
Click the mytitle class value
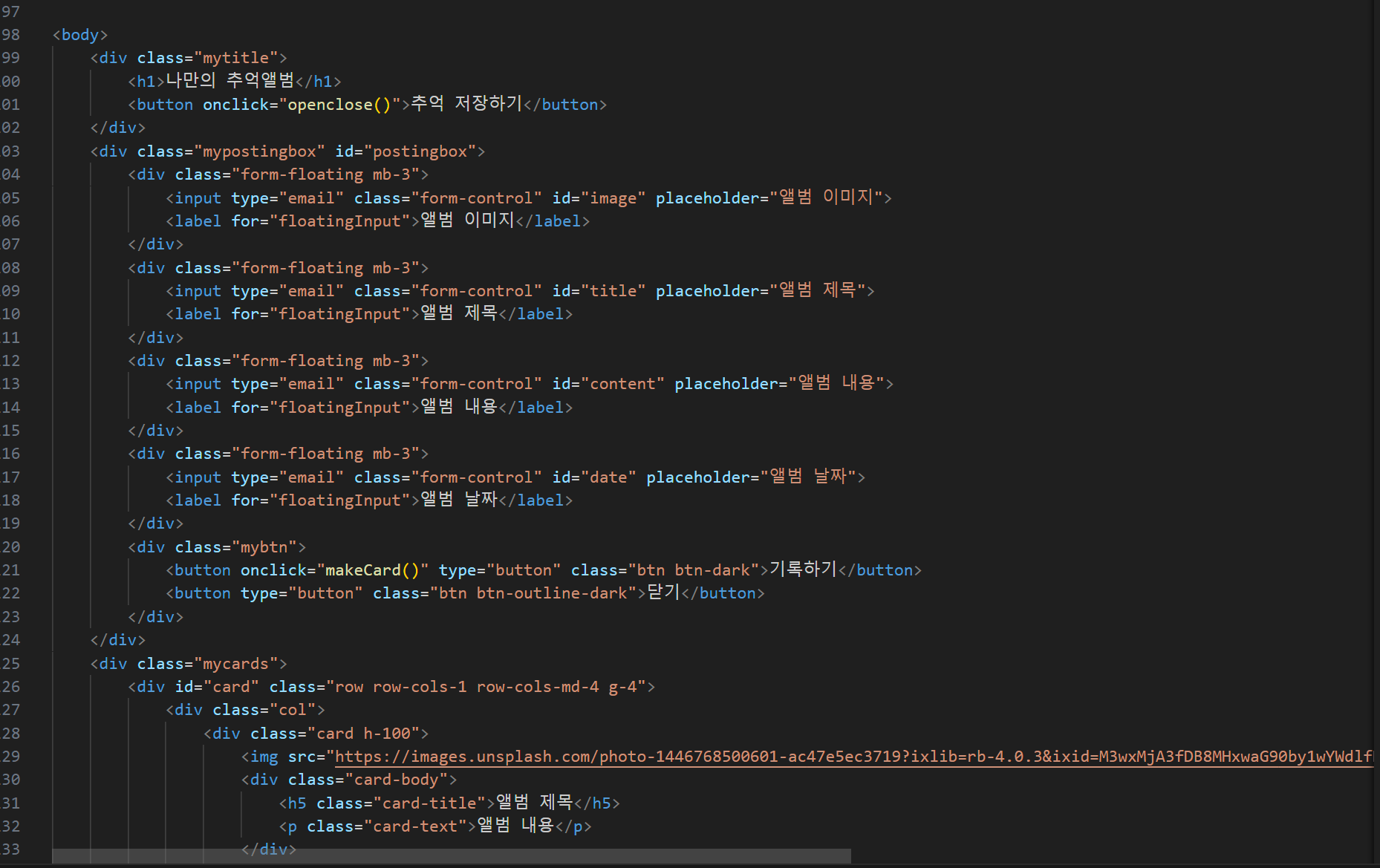tap(235, 58)
